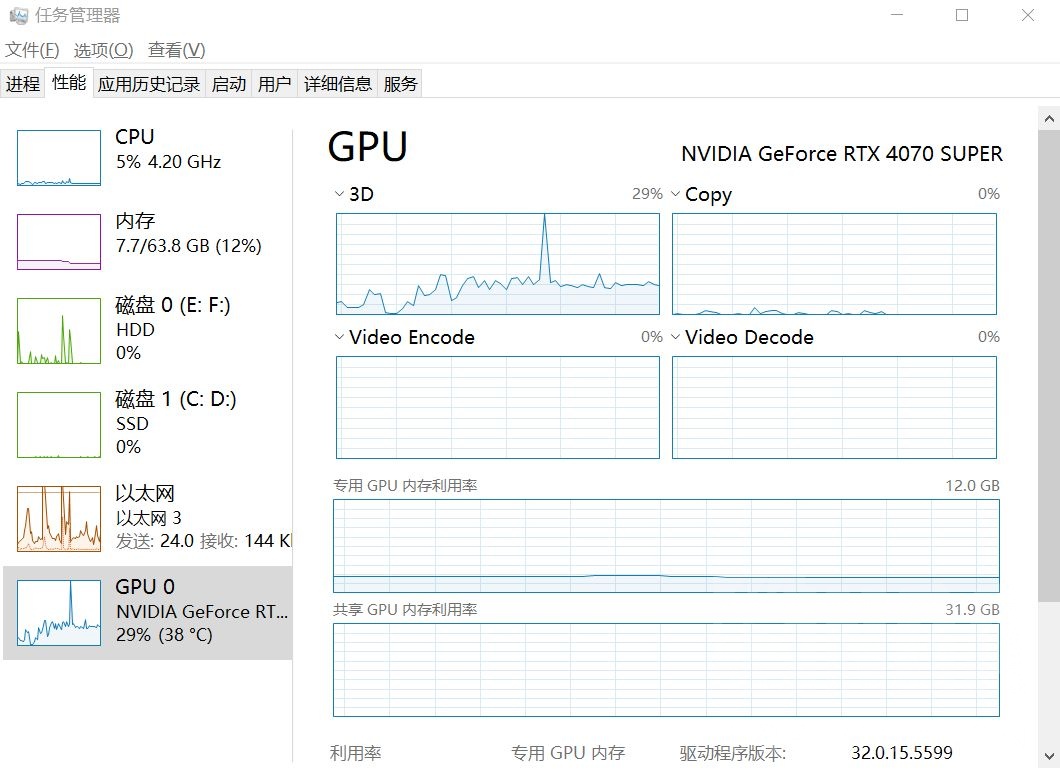
Task: Switch to the 服务 tab
Action: coord(400,84)
